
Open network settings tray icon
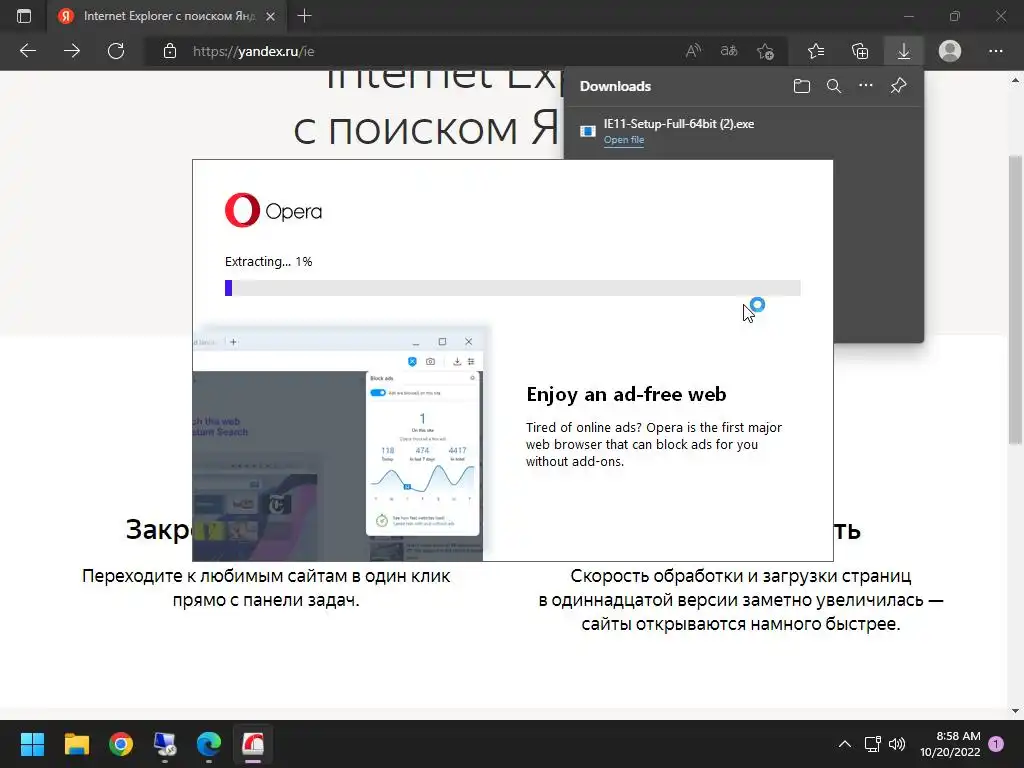tap(872, 744)
